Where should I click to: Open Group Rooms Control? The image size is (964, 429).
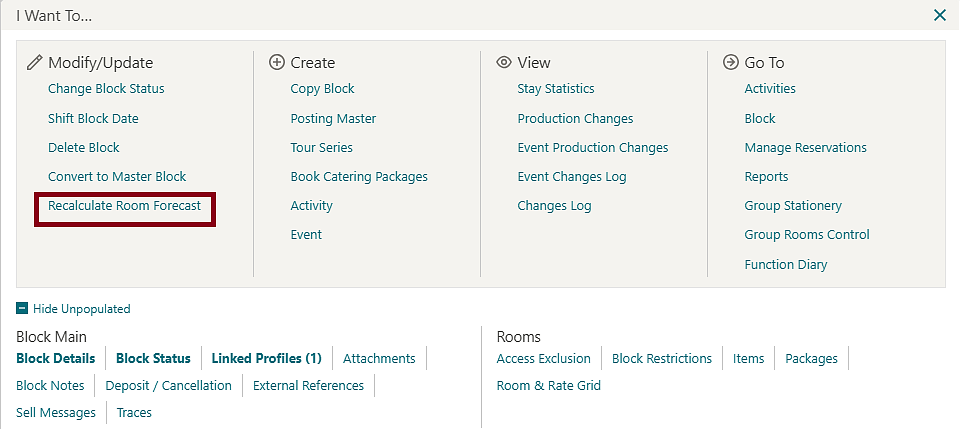[807, 235]
